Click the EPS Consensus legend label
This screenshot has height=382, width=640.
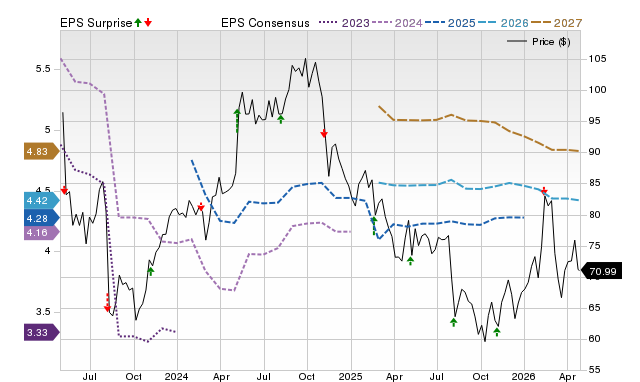click(x=265, y=23)
